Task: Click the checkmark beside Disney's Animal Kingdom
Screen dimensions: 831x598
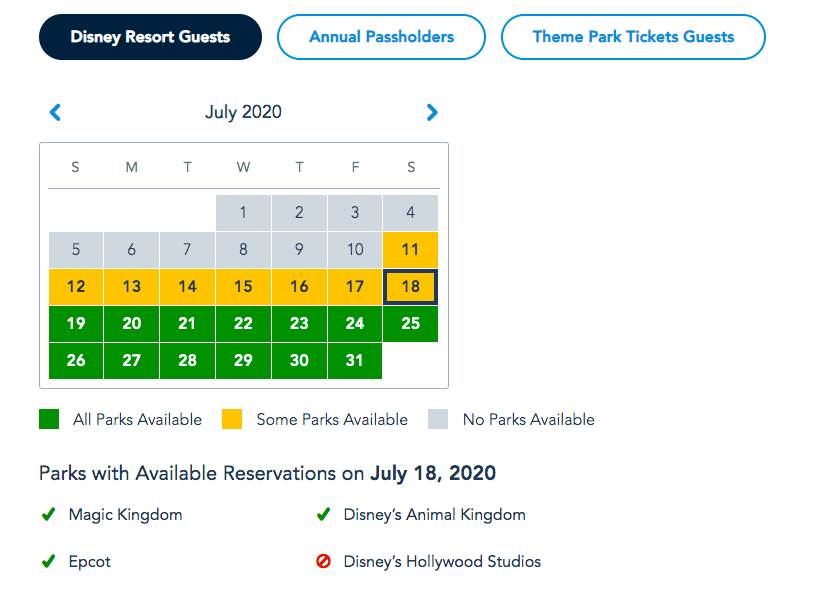Action: tap(323, 515)
